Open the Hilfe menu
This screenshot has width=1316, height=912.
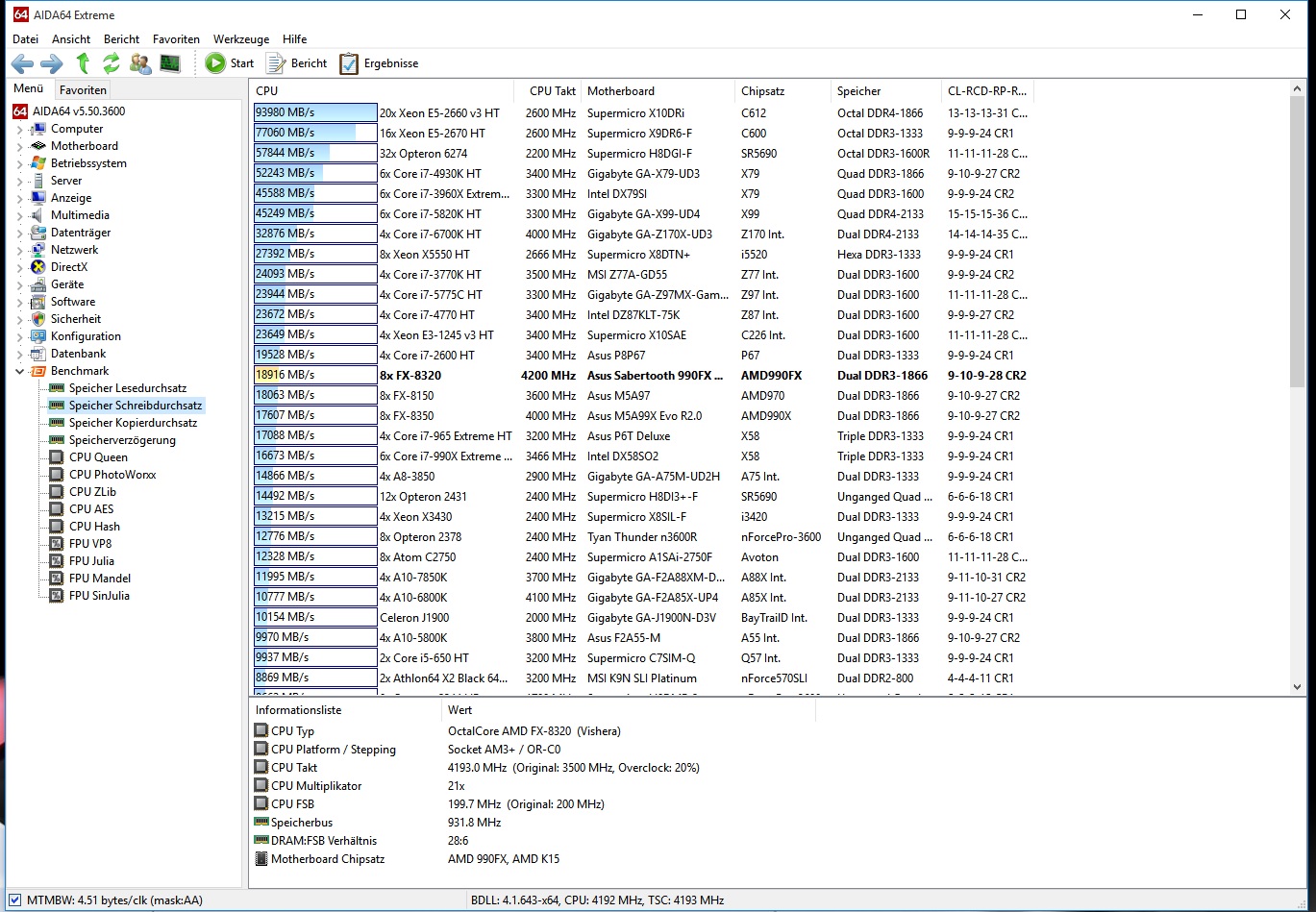[x=295, y=39]
